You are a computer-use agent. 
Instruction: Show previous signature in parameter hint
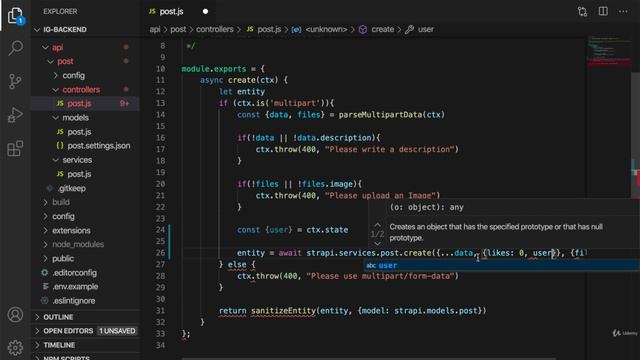coord(378,225)
